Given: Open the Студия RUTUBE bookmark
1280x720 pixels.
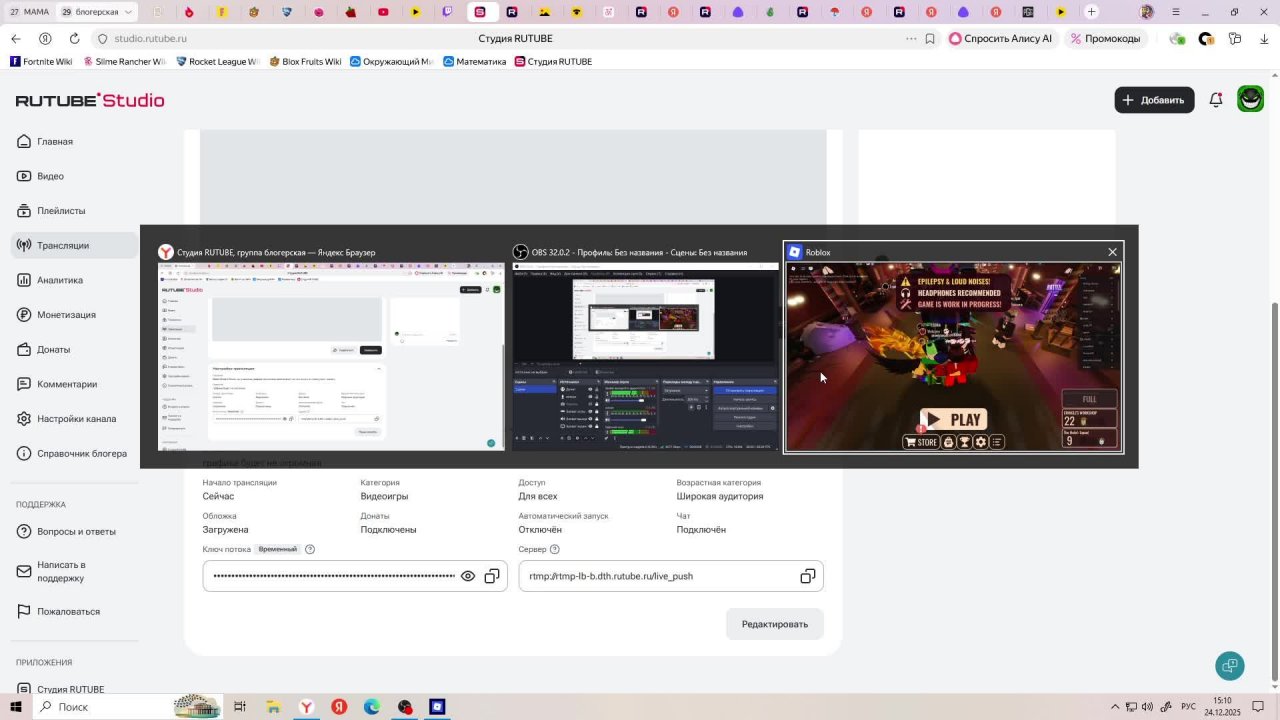Looking at the screenshot, I should click(553, 62).
